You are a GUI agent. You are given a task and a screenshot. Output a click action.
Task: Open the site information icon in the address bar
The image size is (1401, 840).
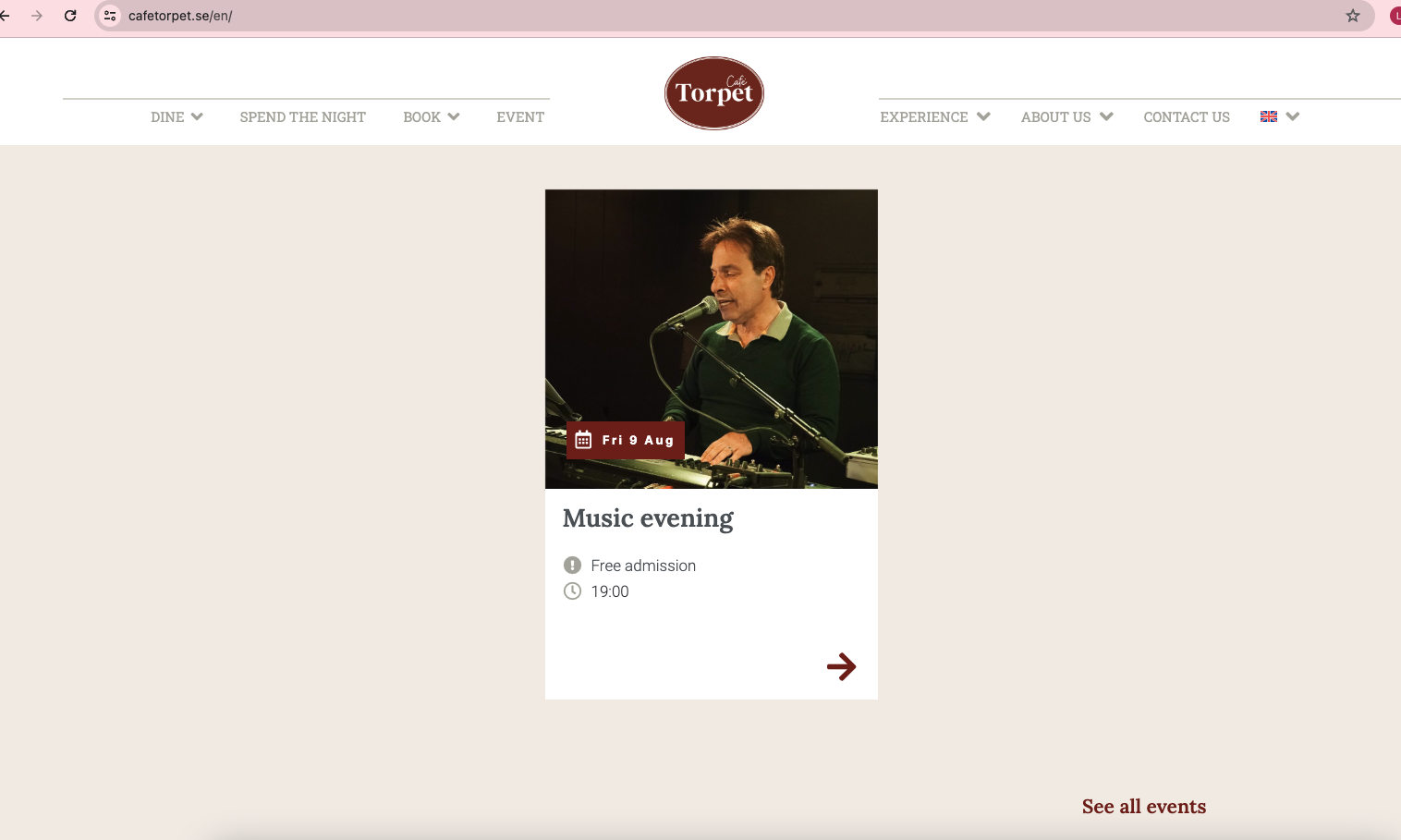(110, 16)
